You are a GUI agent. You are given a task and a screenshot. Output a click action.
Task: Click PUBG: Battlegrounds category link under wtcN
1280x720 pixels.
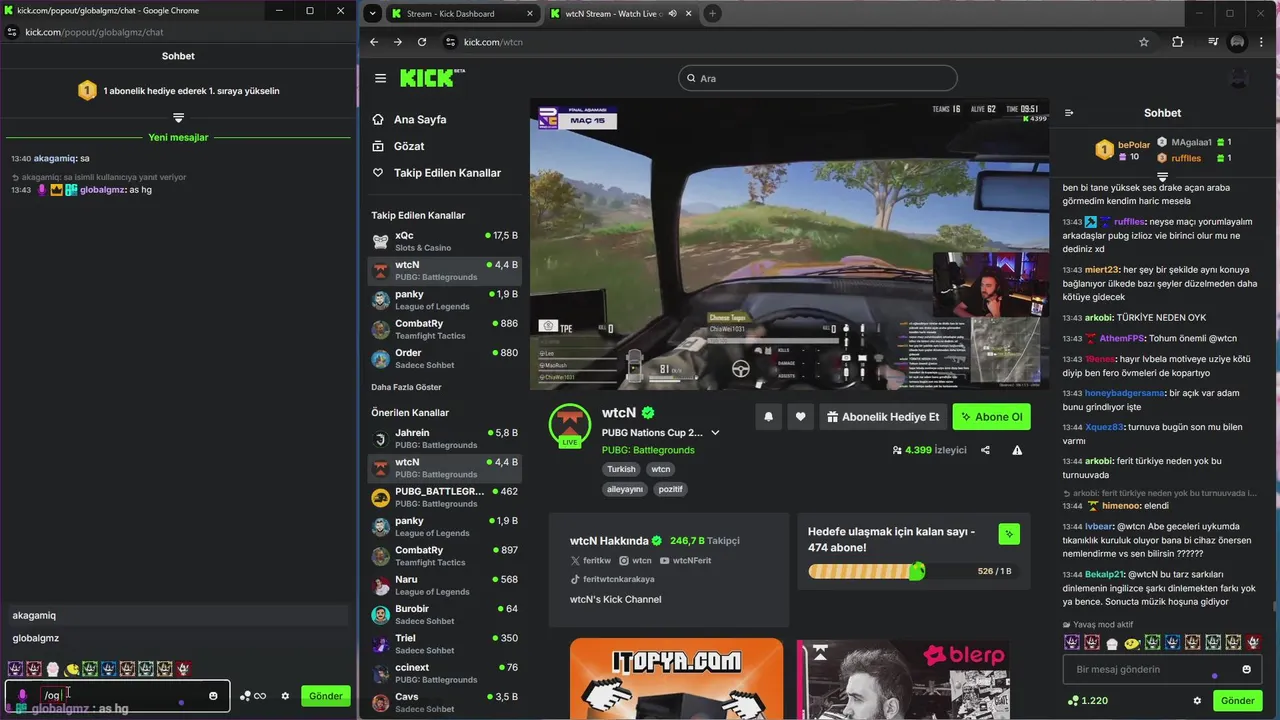coord(648,450)
